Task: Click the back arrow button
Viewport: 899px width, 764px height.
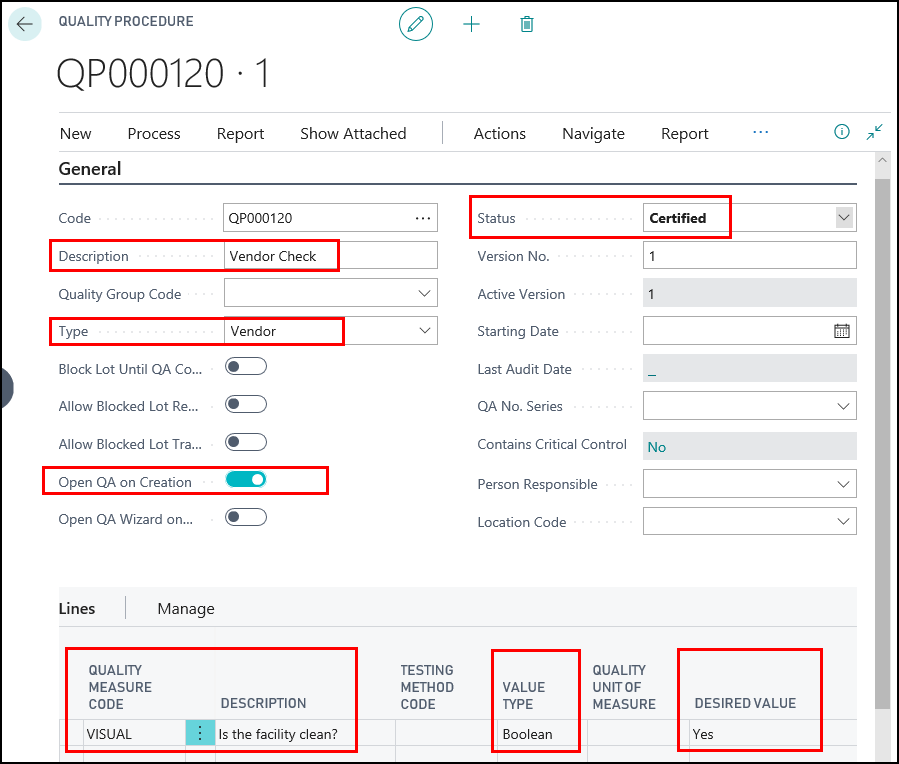Action: tap(25, 24)
